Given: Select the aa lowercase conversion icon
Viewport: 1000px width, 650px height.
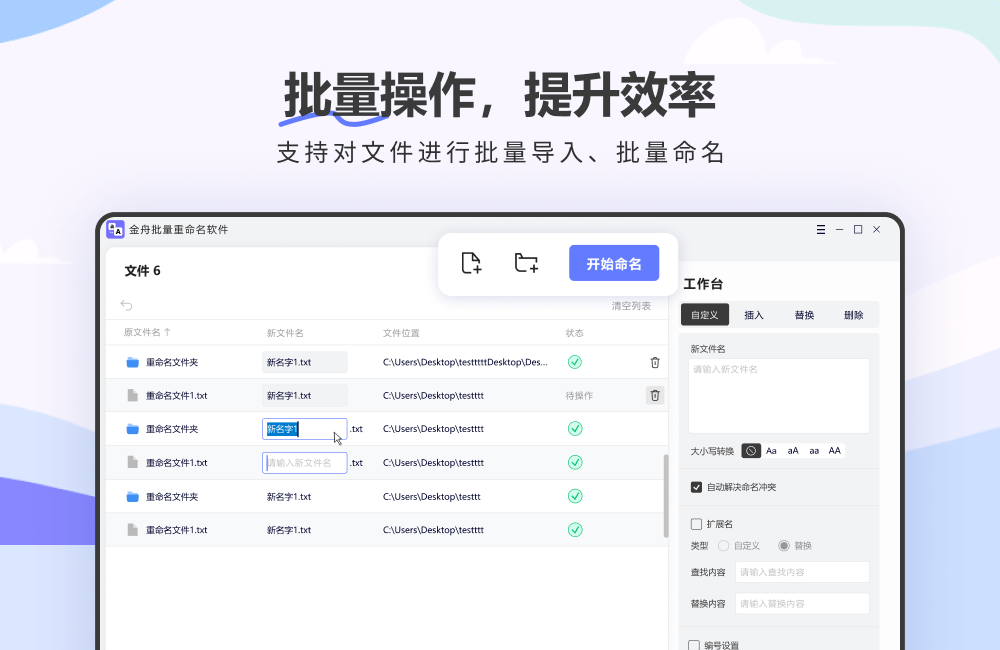Looking at the screenshot, I should (813, 450).
